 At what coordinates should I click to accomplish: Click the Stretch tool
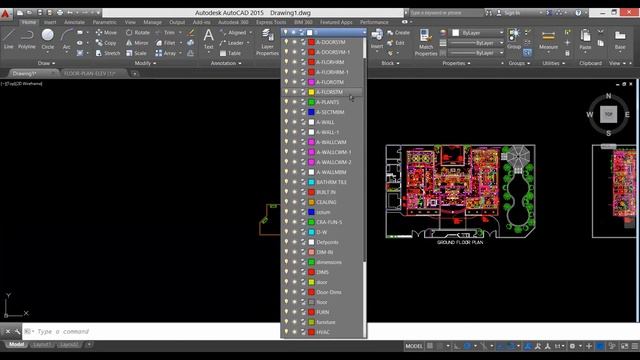pyautogui.click(x=108, y=53)
